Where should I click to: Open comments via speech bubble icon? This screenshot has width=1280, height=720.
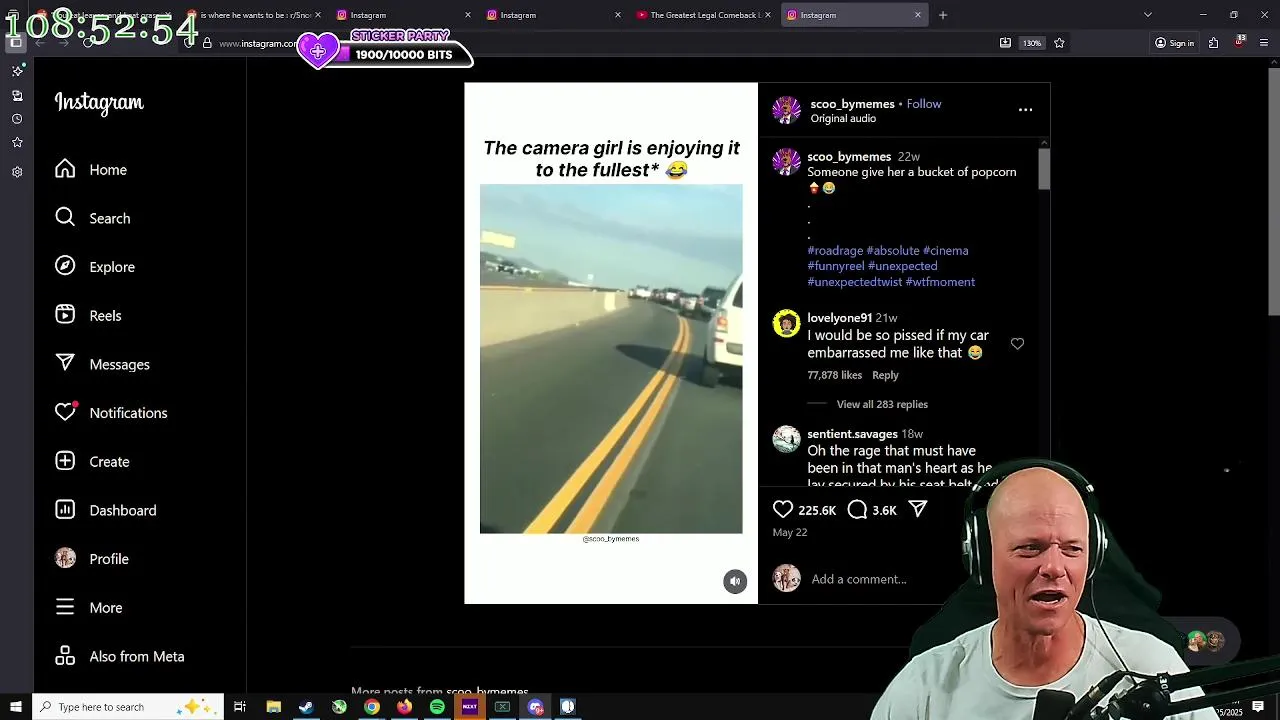[x=857, y=510]
